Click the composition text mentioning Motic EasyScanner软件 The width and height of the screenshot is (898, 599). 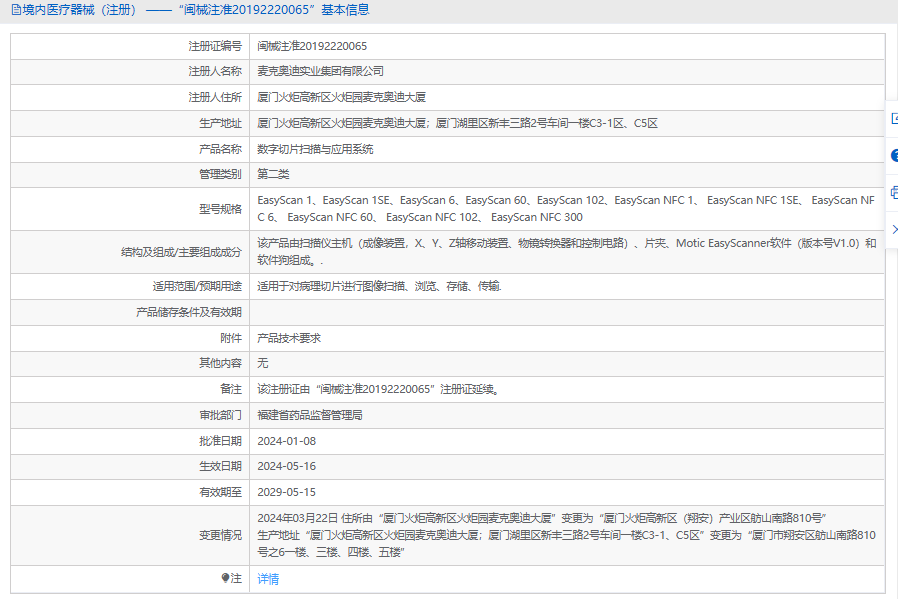point(567,251)
